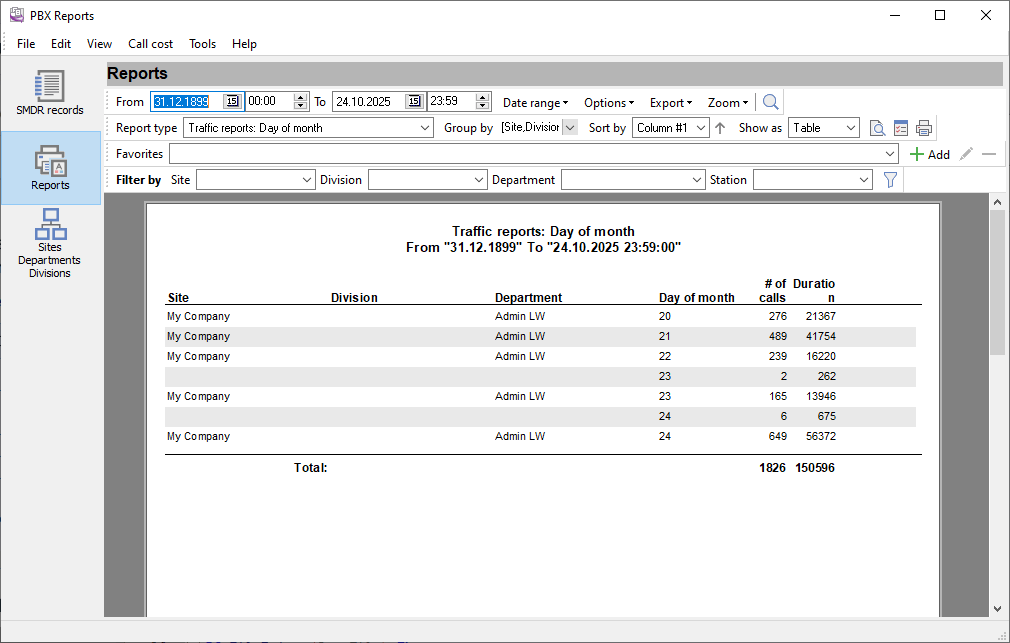Print the report via the printer icon
1010x643 pixels.
click(x=923, y=127)
